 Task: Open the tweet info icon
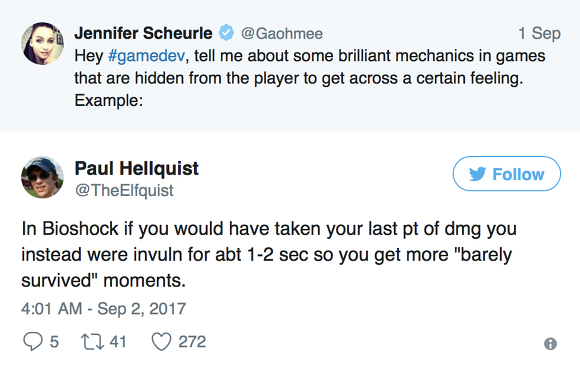(x=550, y=344)
